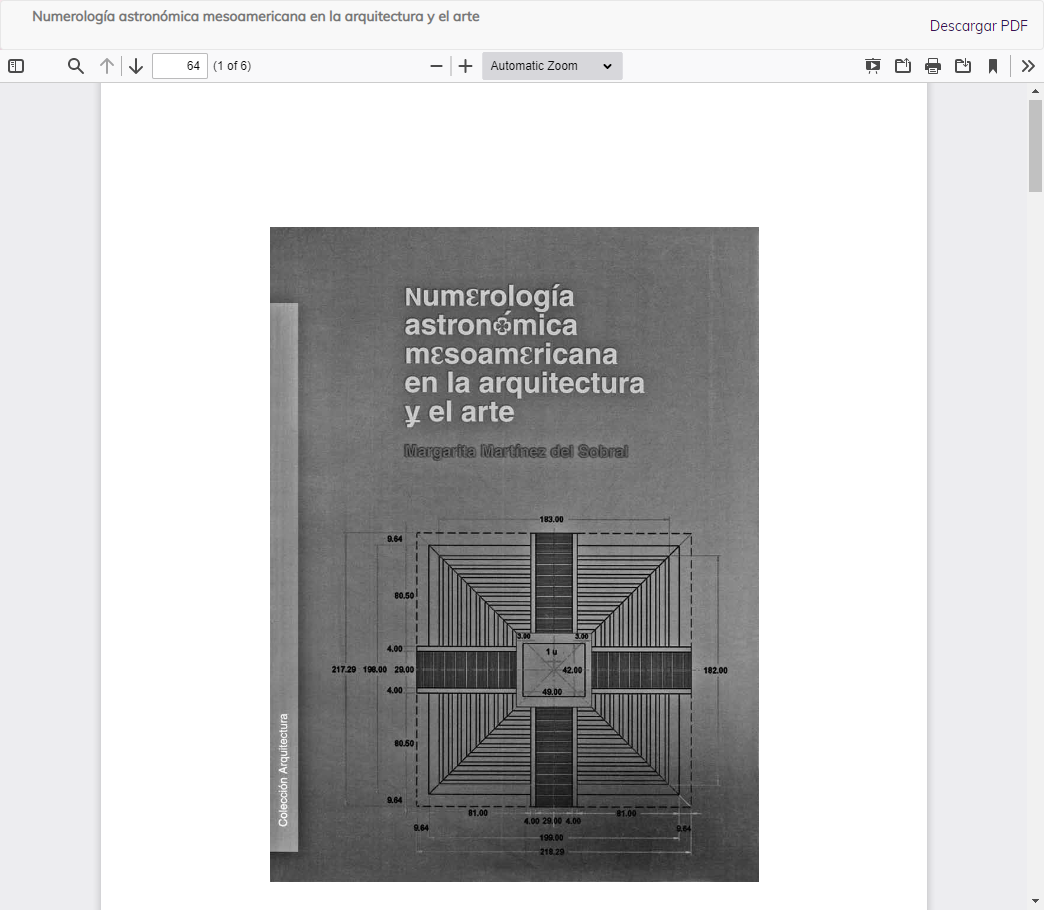The width and height of the screenshot is (1044, 910).
Task: Click the author name Margarita Martínez del Sobral
Action: 516,451
